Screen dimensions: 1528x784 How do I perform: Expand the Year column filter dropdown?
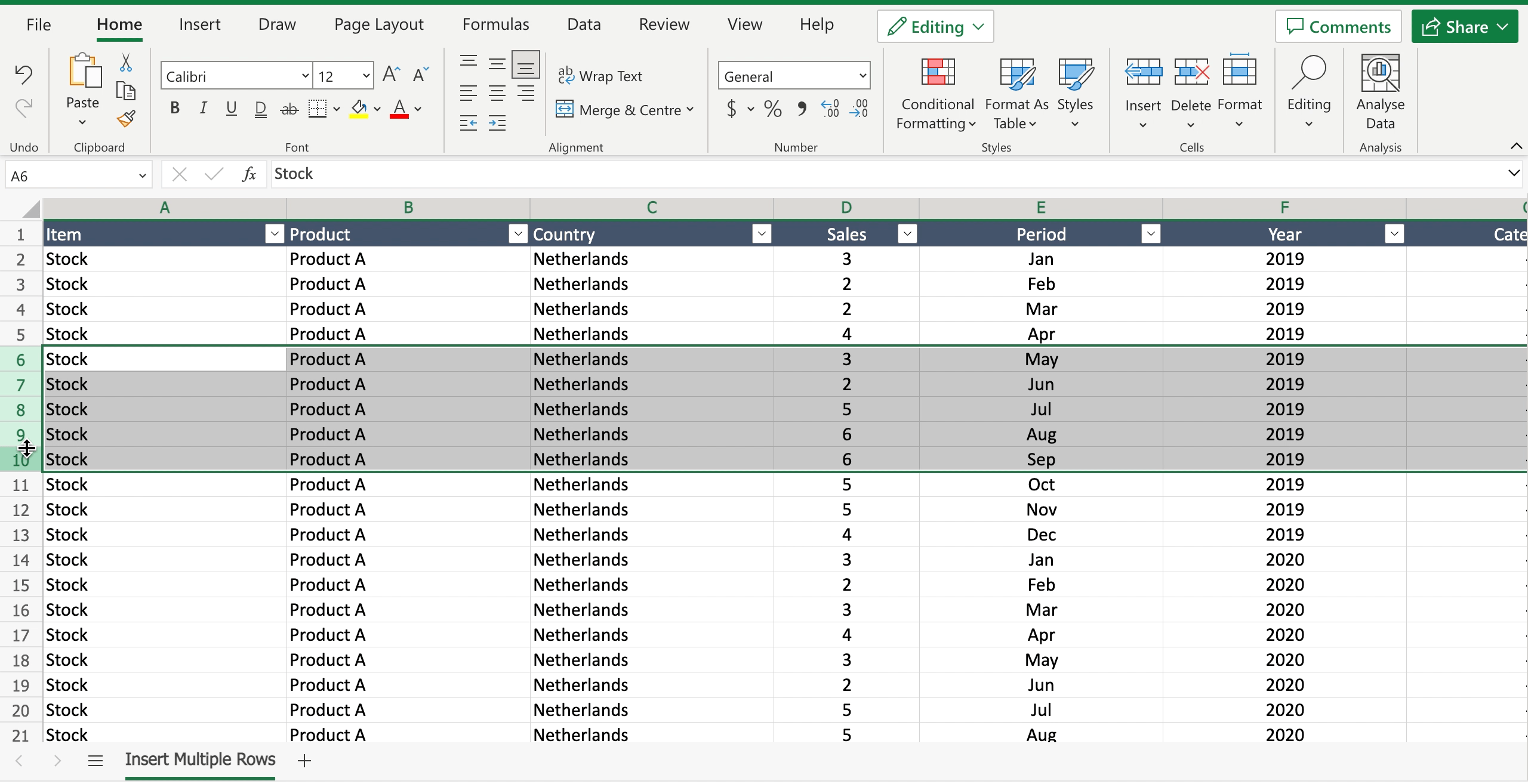1395,233
